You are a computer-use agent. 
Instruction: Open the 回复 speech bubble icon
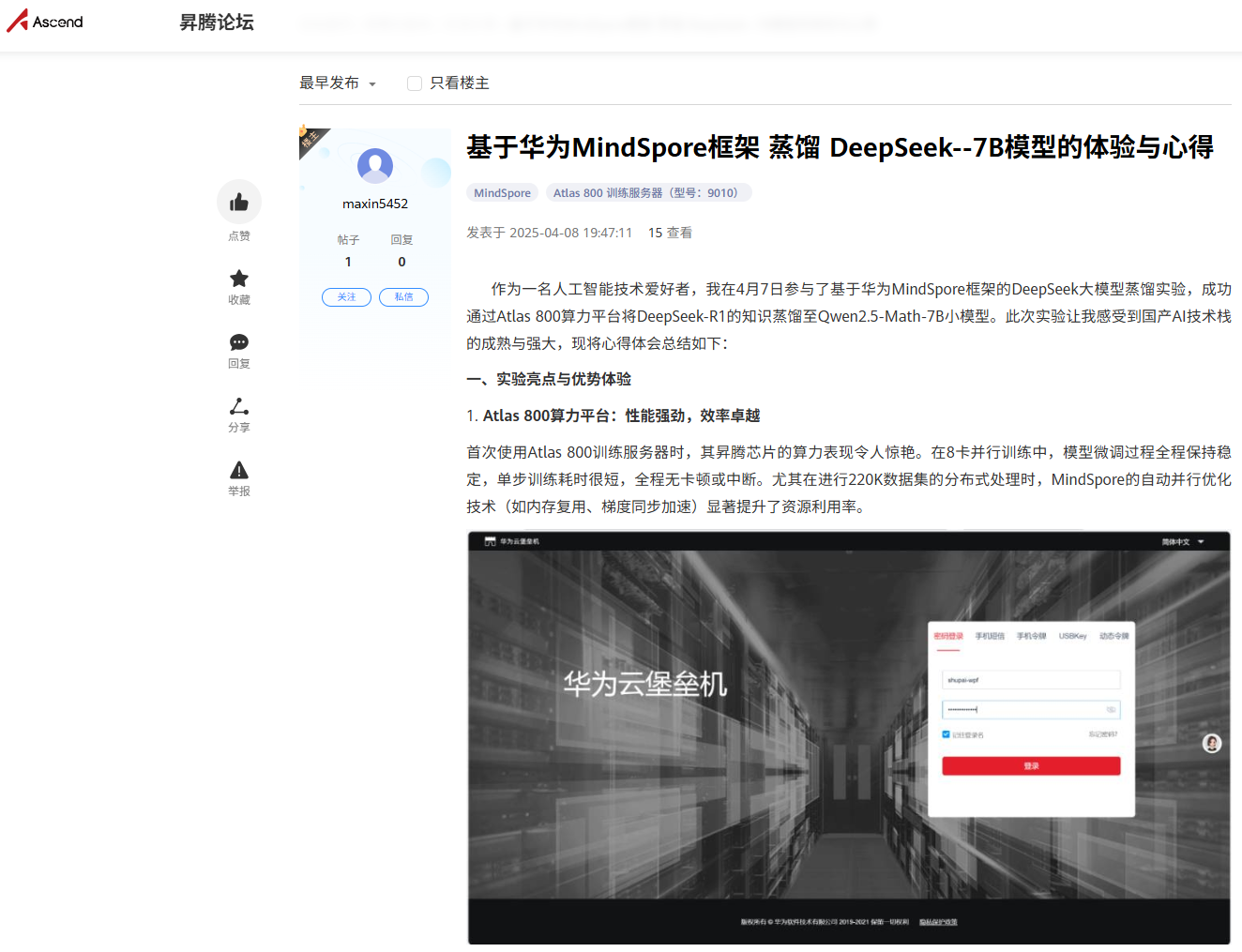pyautogui.click(x=239, y=342)
